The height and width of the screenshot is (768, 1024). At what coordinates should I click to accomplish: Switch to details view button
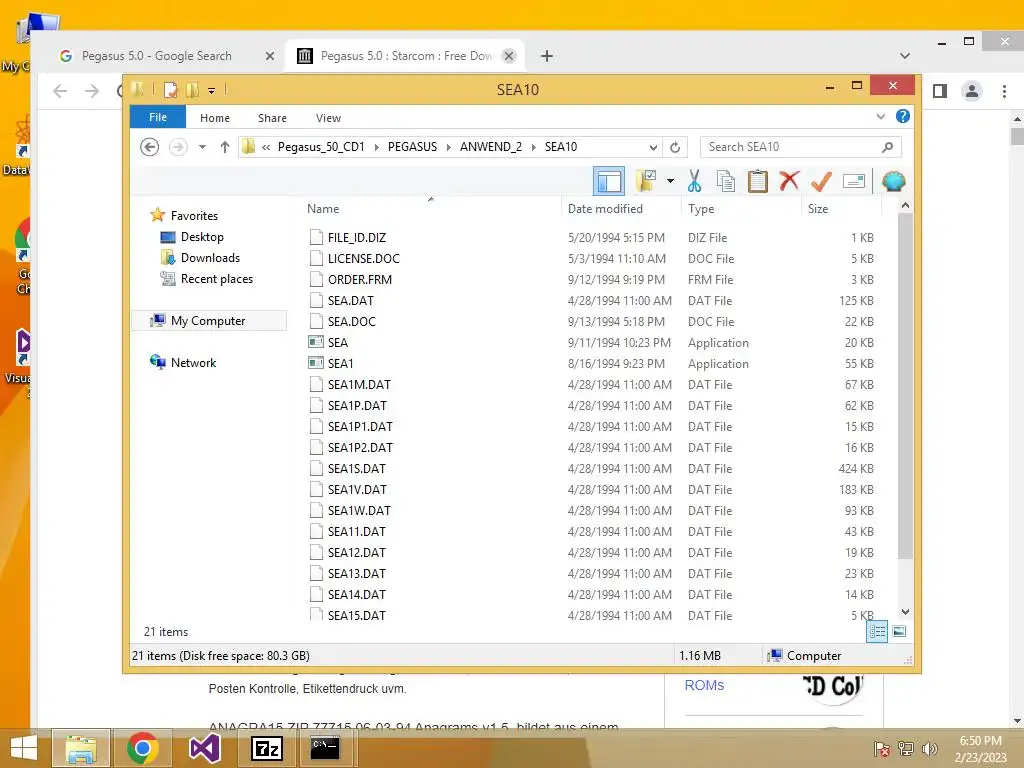(877, 632)
